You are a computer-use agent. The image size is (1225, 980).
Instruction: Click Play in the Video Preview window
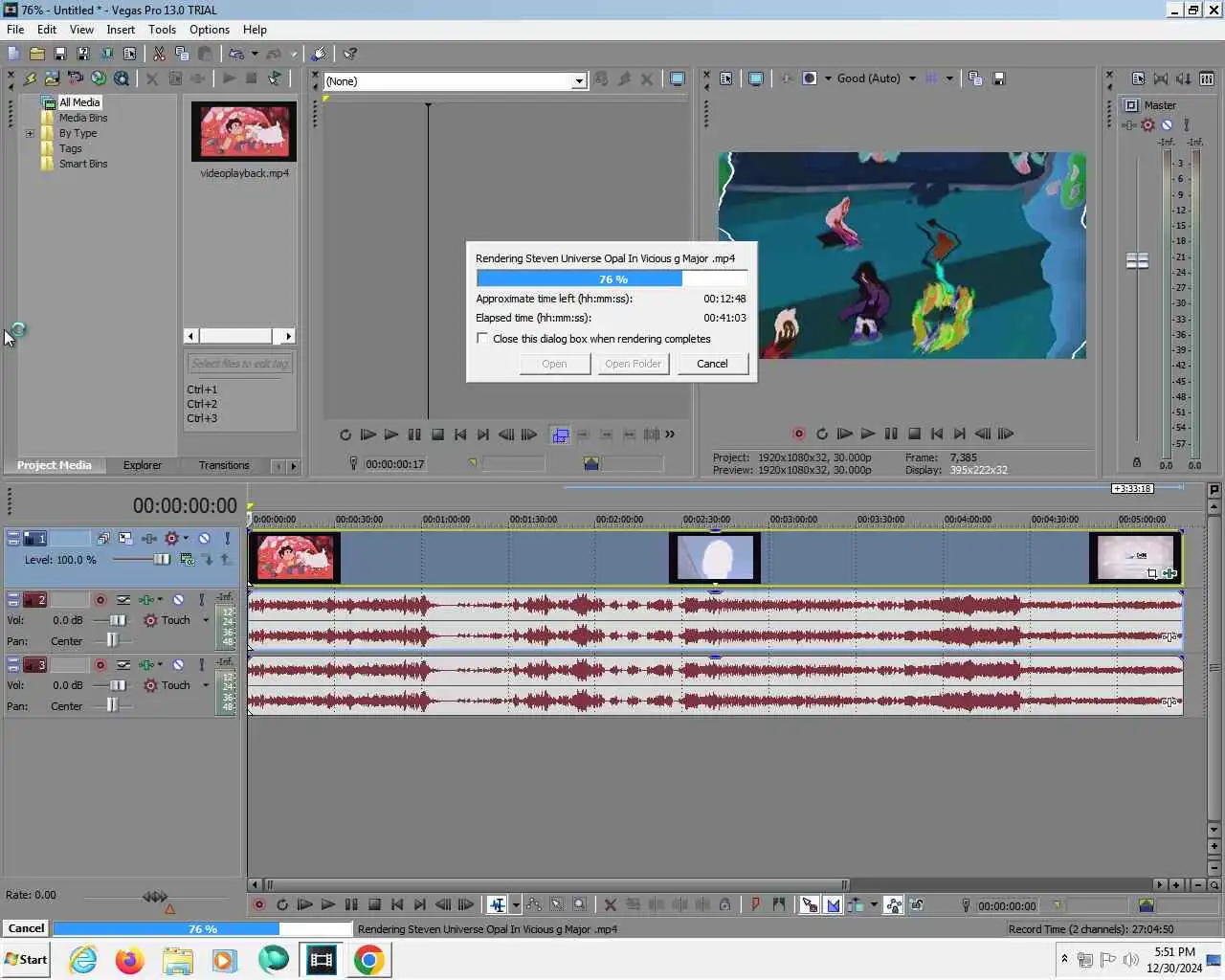[x=868, y=434]
